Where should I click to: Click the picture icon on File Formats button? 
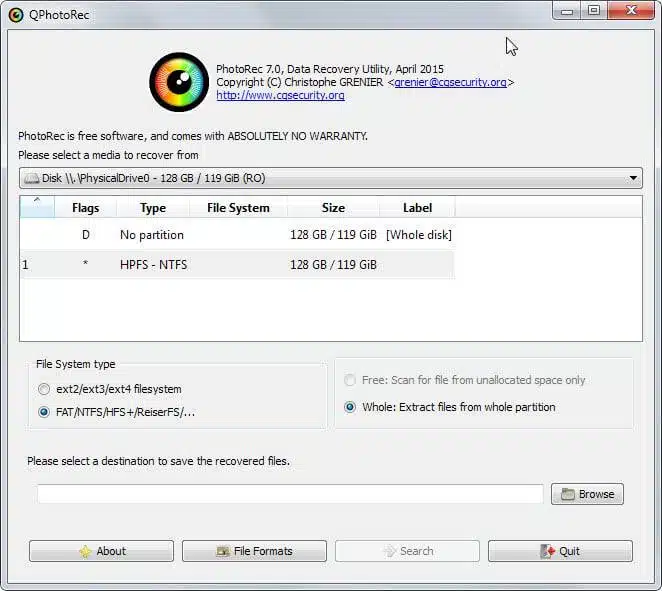(x=221, y=551)
